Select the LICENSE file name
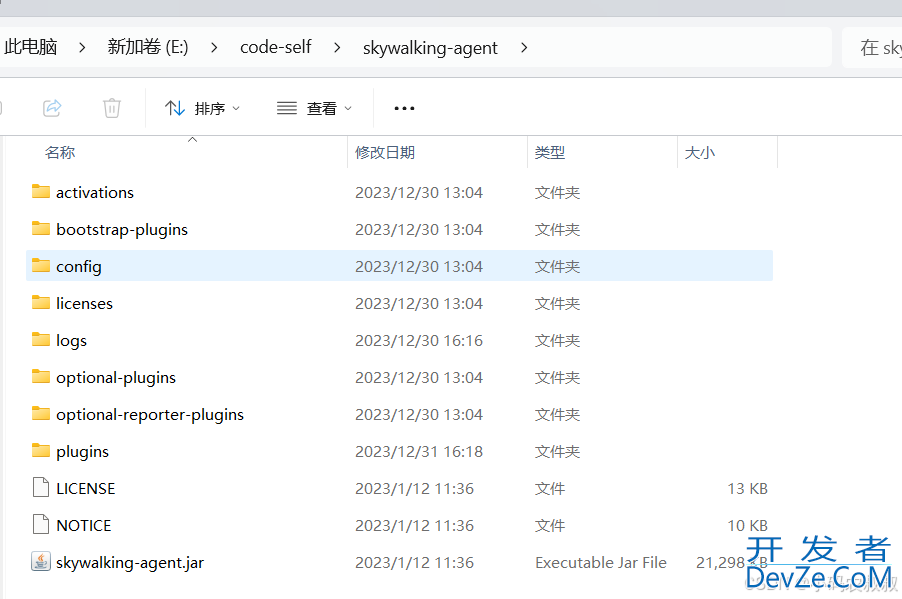902x599 pixels. coord(86,489)
